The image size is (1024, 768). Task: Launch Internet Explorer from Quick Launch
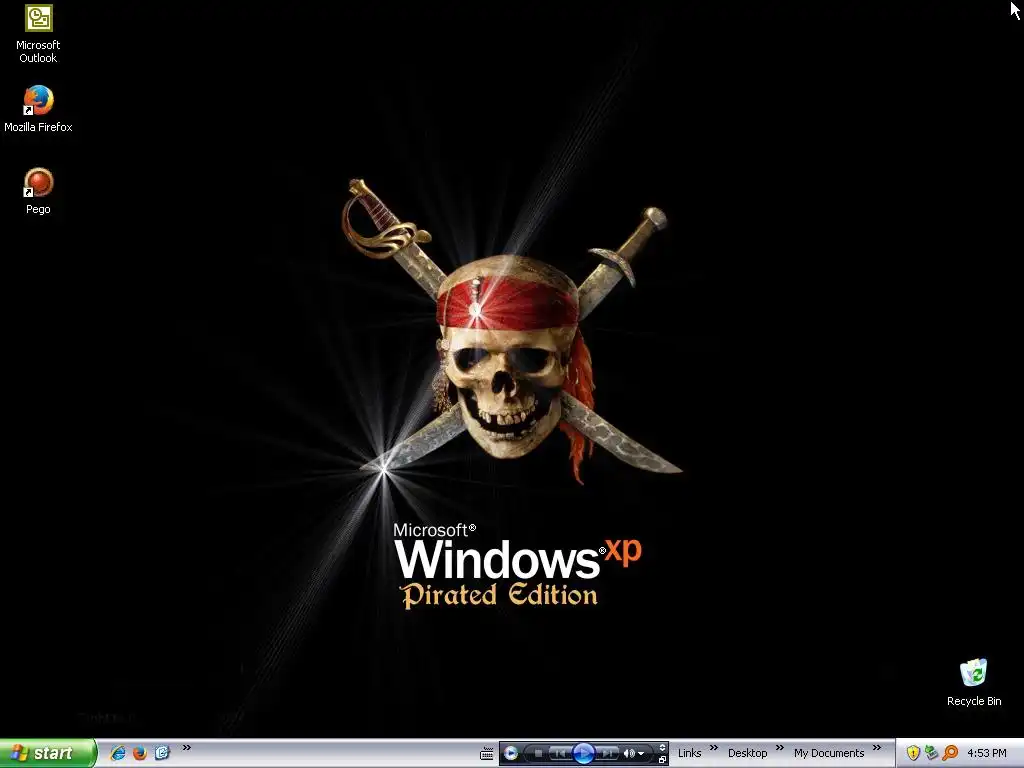118,753
